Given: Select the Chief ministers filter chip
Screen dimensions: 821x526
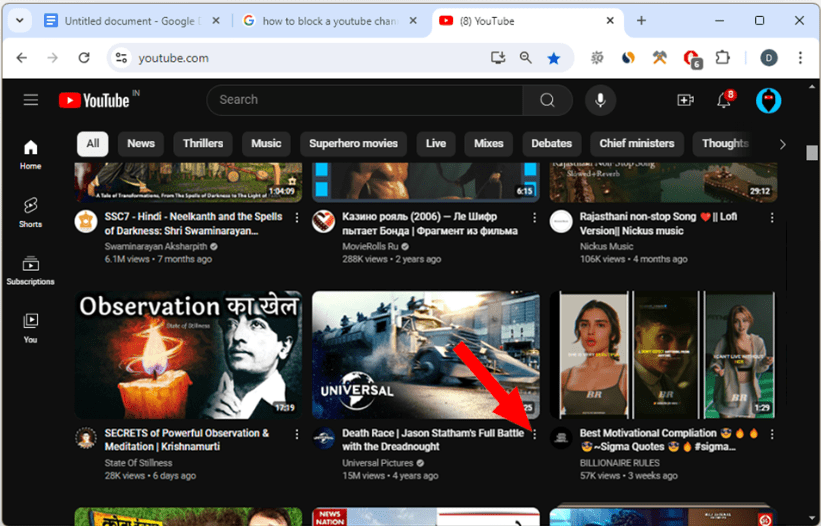Looking at the screenshot, I should click(637, 144).
